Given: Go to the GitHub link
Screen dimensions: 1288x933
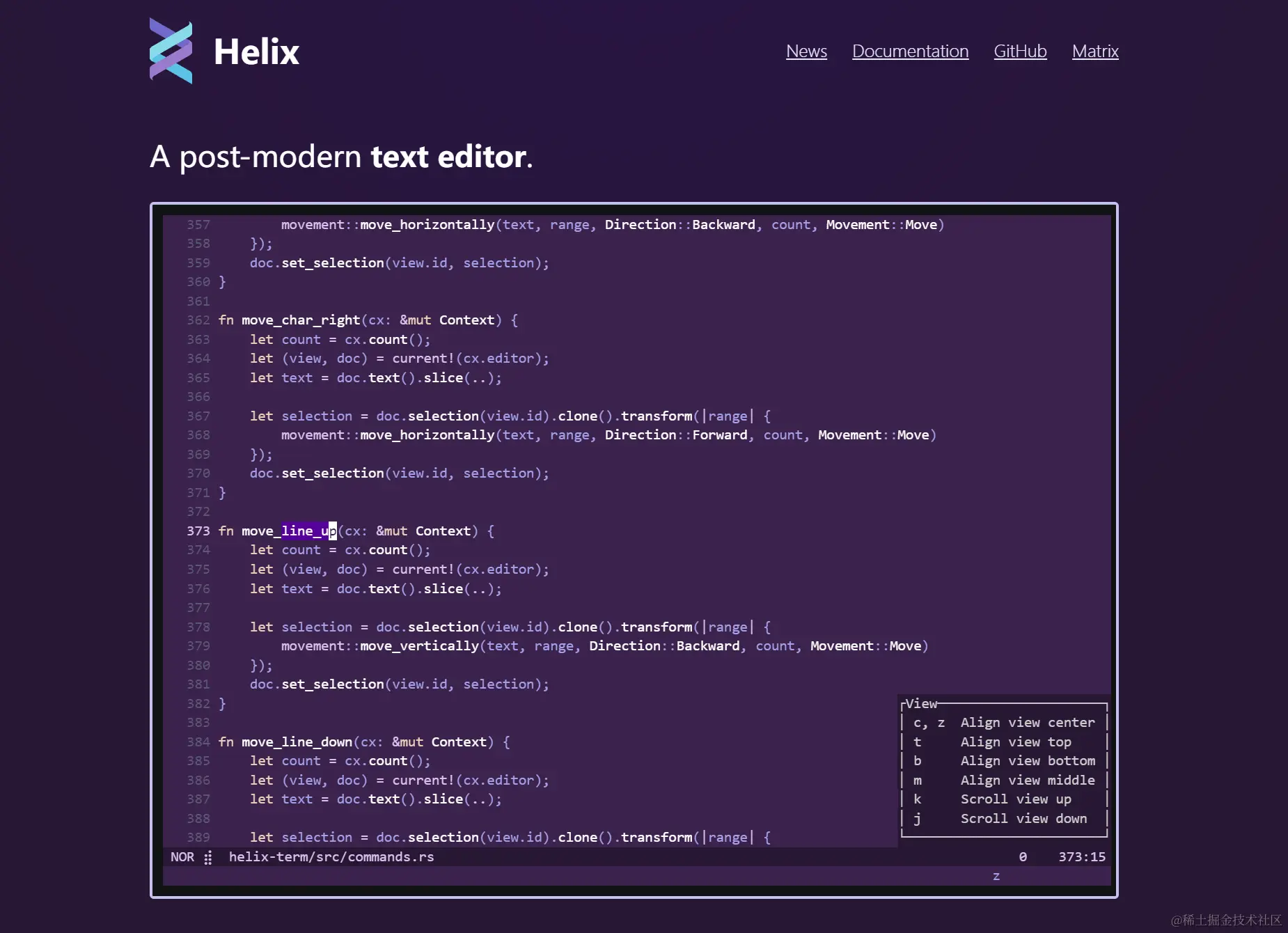Looking at the screenshot, I should pos(1020,51).
